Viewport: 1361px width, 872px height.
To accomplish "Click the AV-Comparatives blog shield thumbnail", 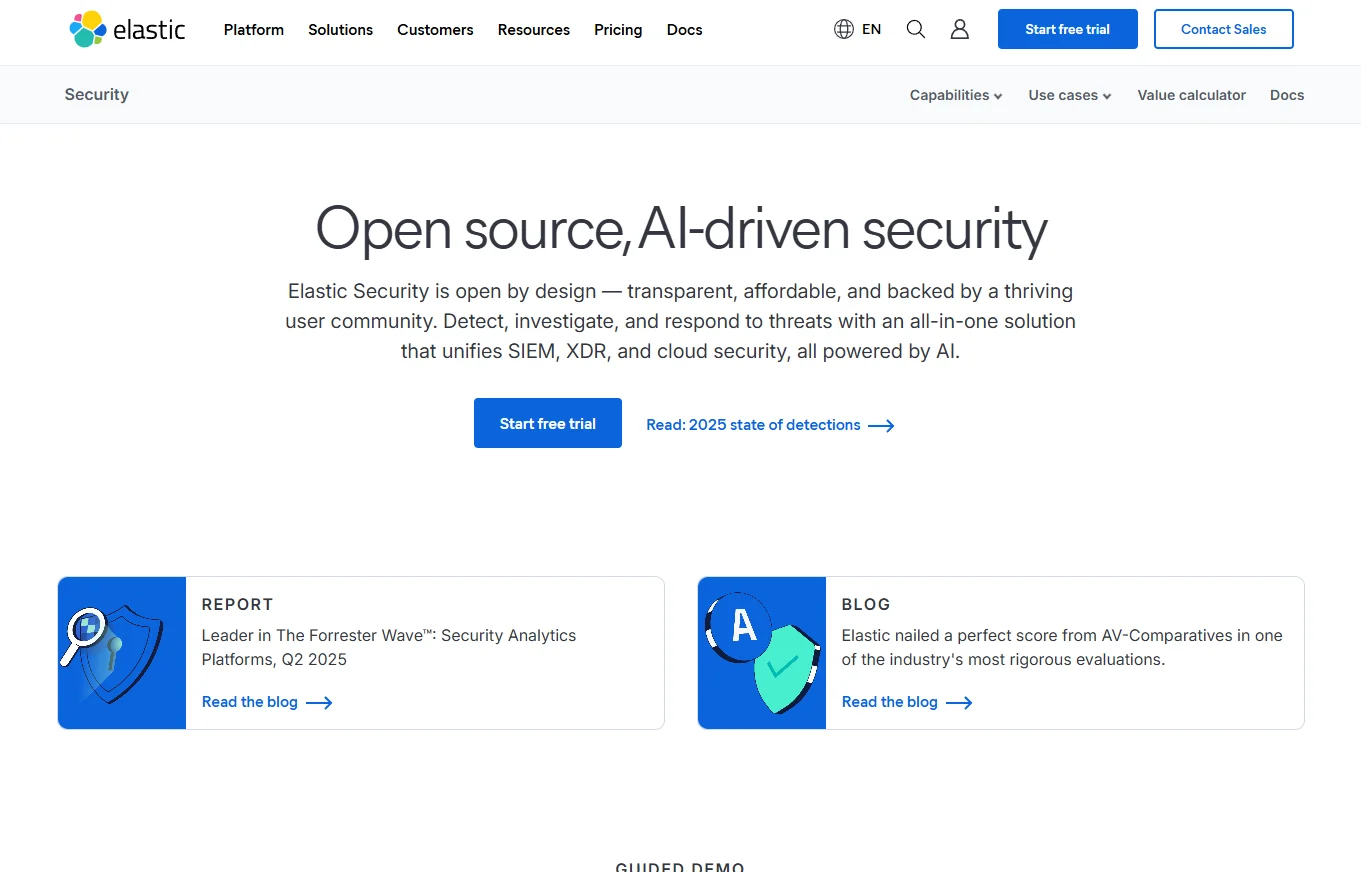I will [x=762, y=653].
